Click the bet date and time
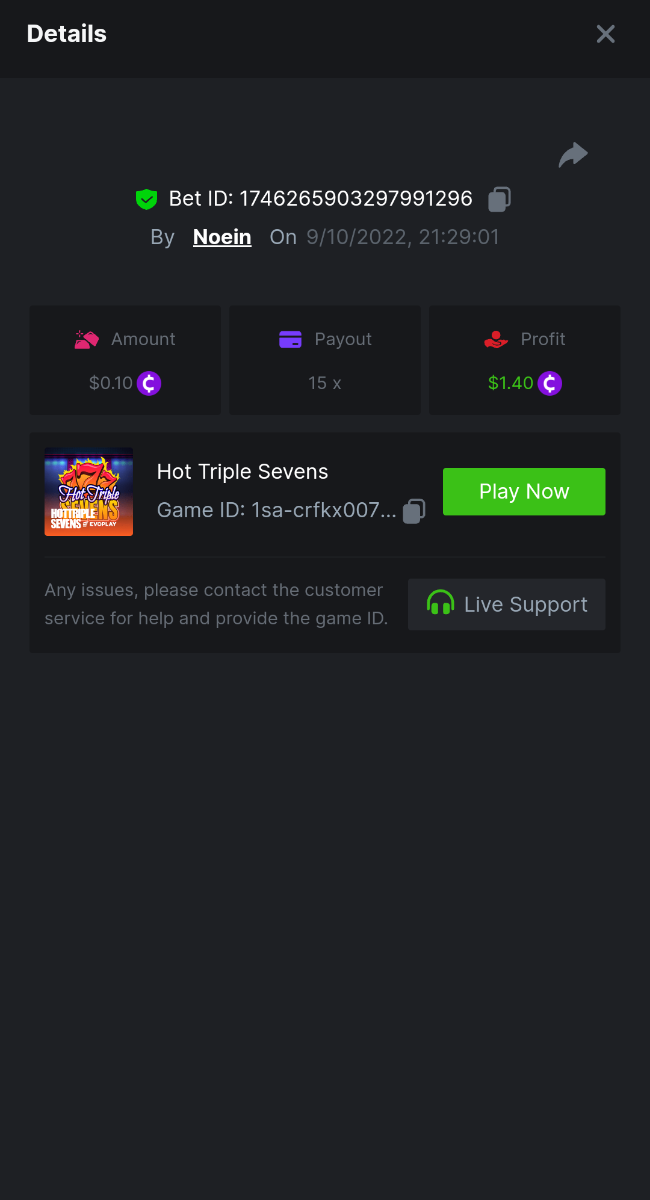Viewport: 650px width, 1200px height. pyautogui.click(x=402, y=237)
